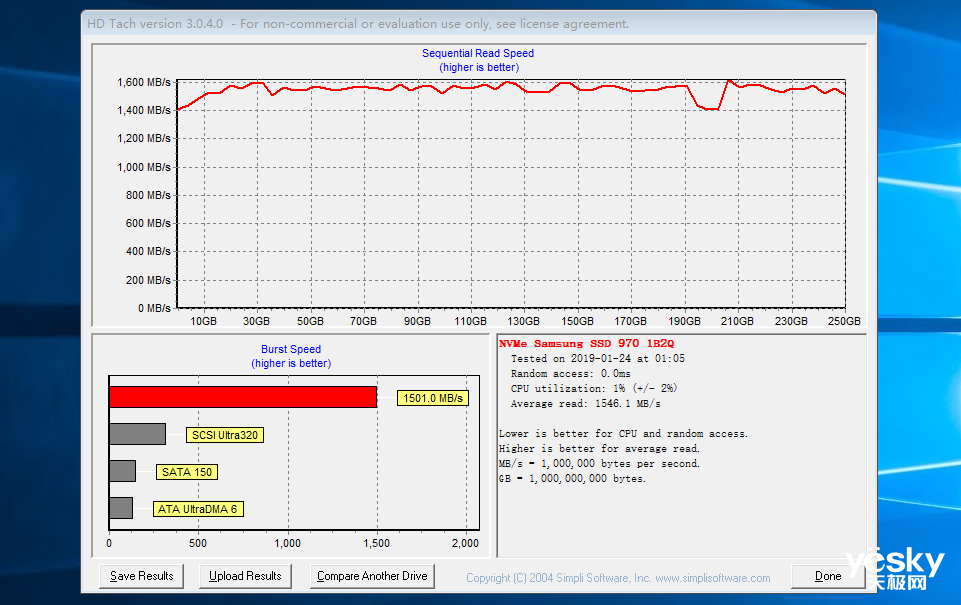Click "Lower is better for CPU and random access."

[x=623, y=434]
